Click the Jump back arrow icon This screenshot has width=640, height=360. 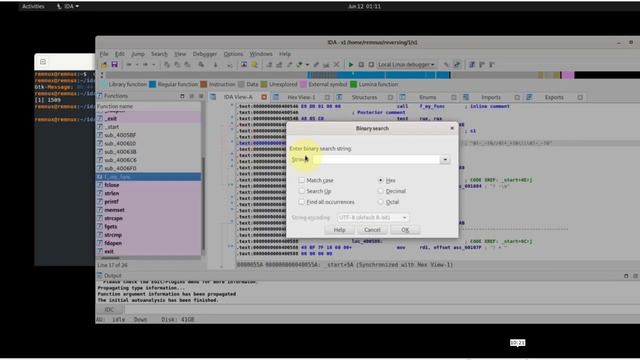pos(129,64)
